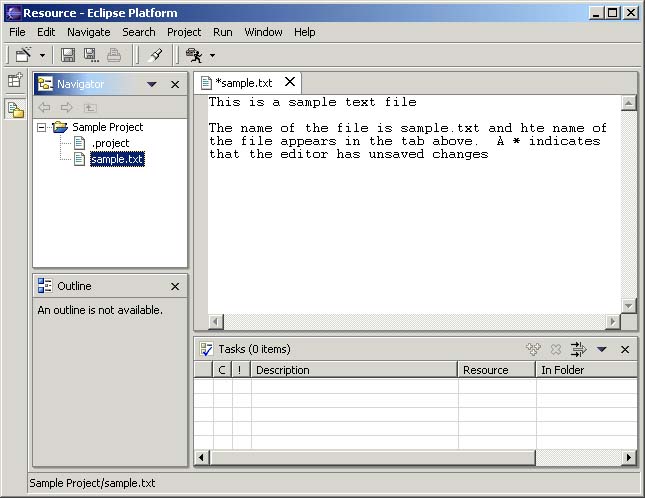Click the sample.txt file icon in Navigator
Viewport: 645px width, 498px height.
(x=79, y=159)
